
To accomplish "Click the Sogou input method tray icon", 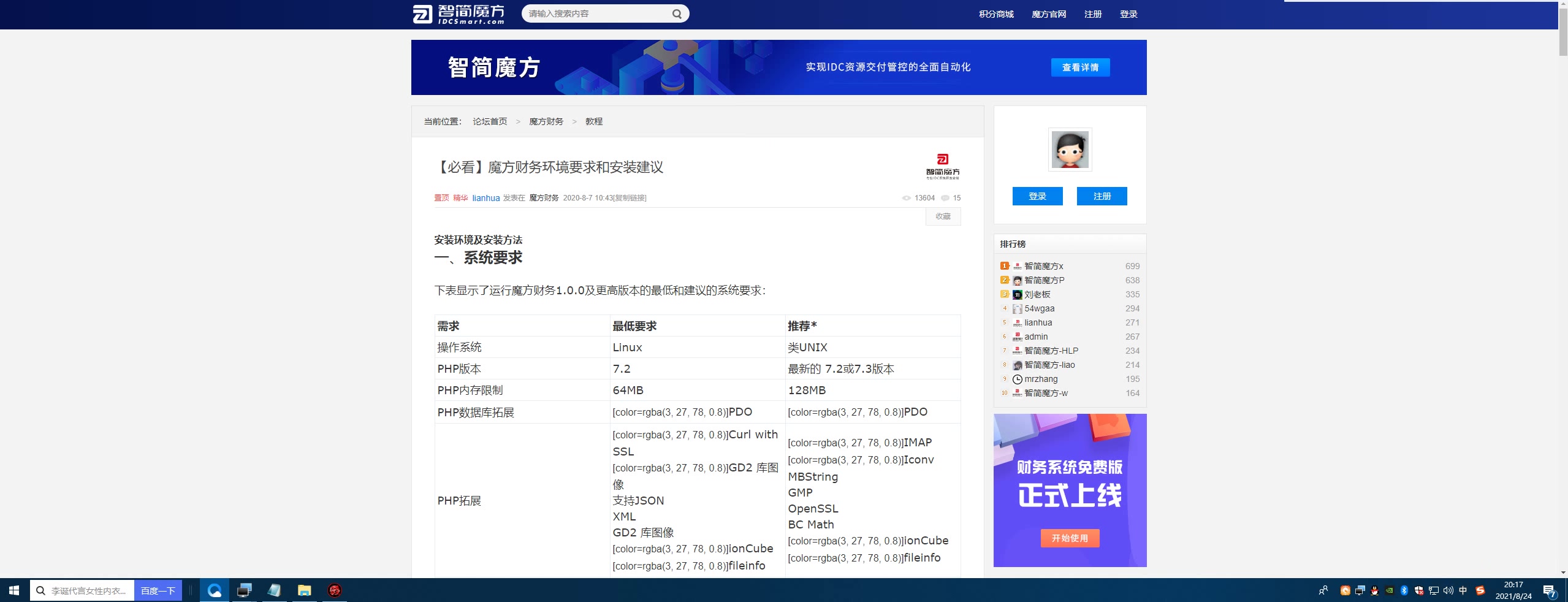I will tap(1480, 590).
